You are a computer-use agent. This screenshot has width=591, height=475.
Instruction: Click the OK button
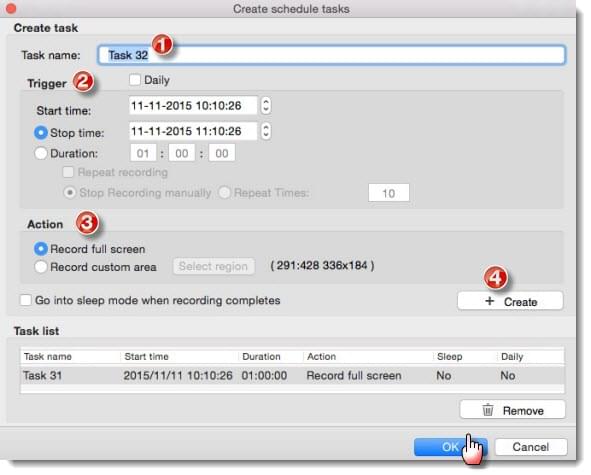tap(450, 447)
